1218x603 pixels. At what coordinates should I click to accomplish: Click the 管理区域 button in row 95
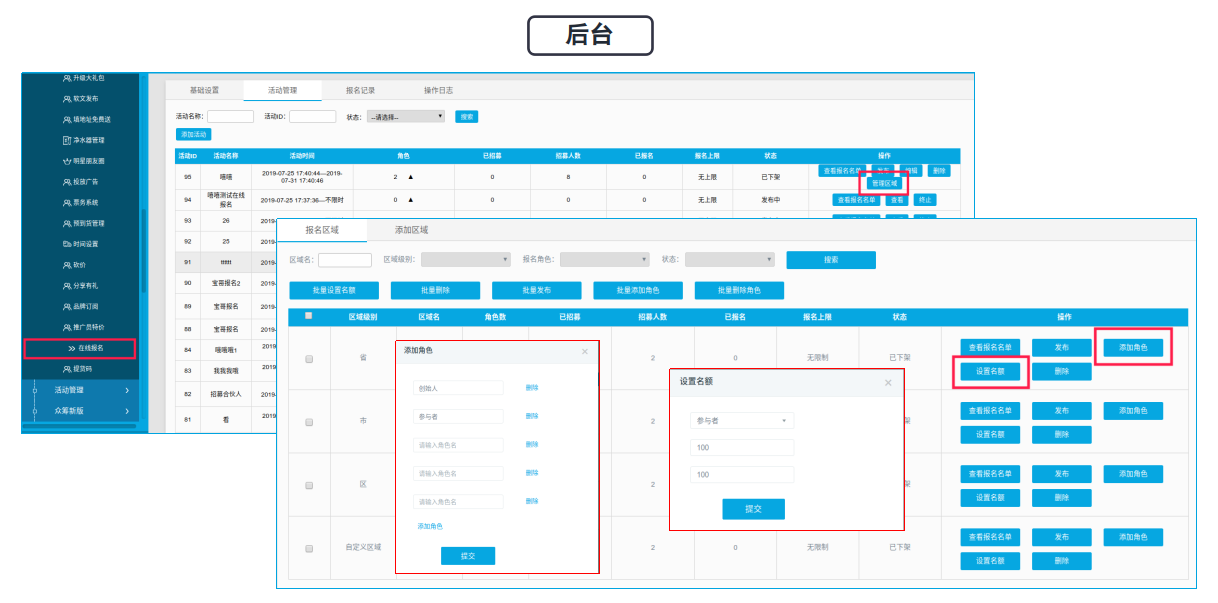(884, 183)
